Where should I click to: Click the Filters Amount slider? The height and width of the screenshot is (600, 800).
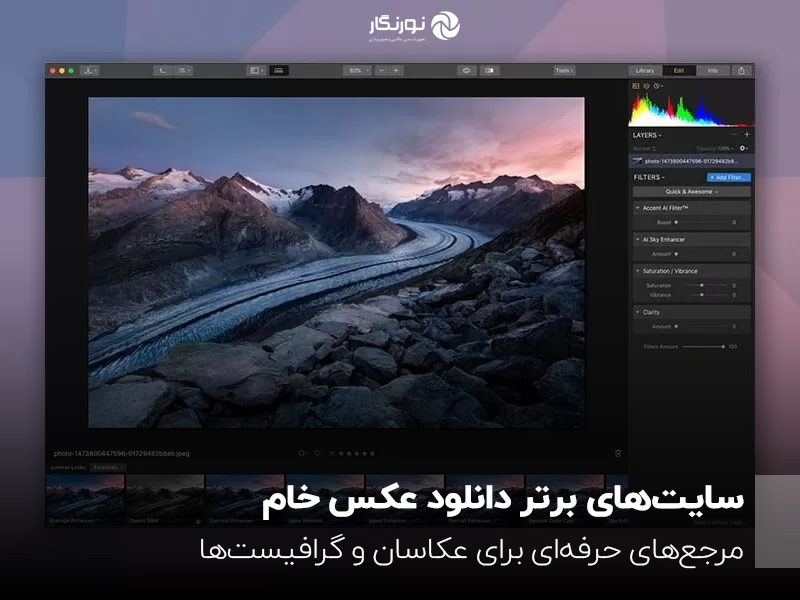coord(702,346)
